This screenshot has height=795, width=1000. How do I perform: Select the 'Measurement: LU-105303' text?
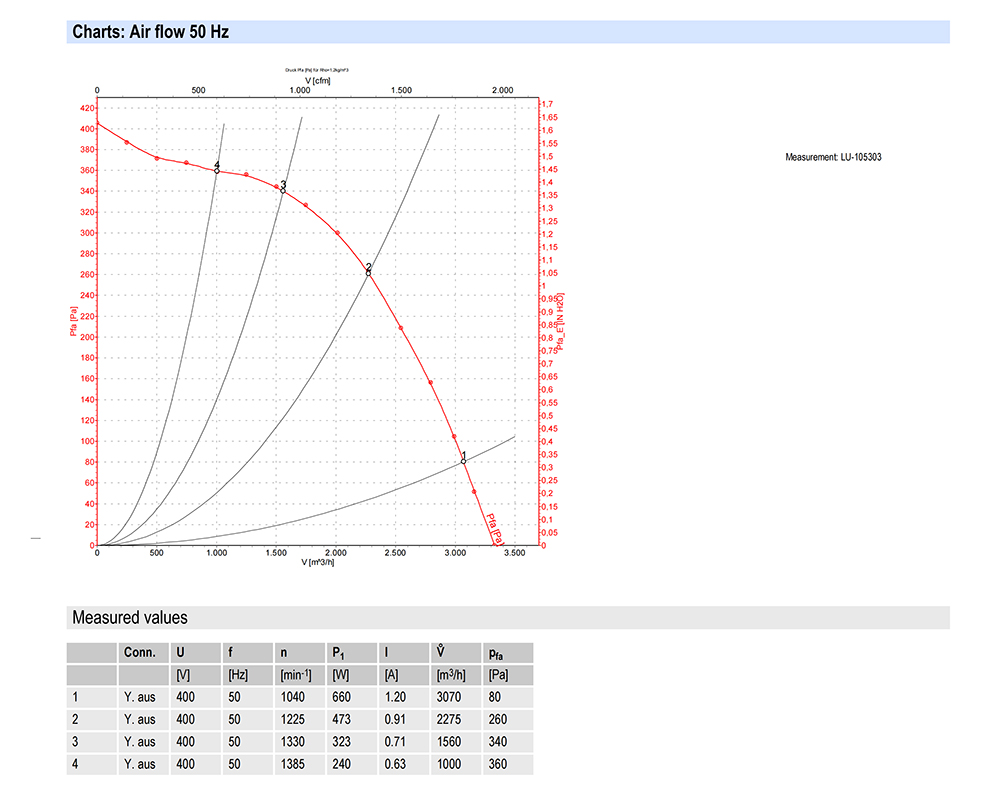pos(833,157)
